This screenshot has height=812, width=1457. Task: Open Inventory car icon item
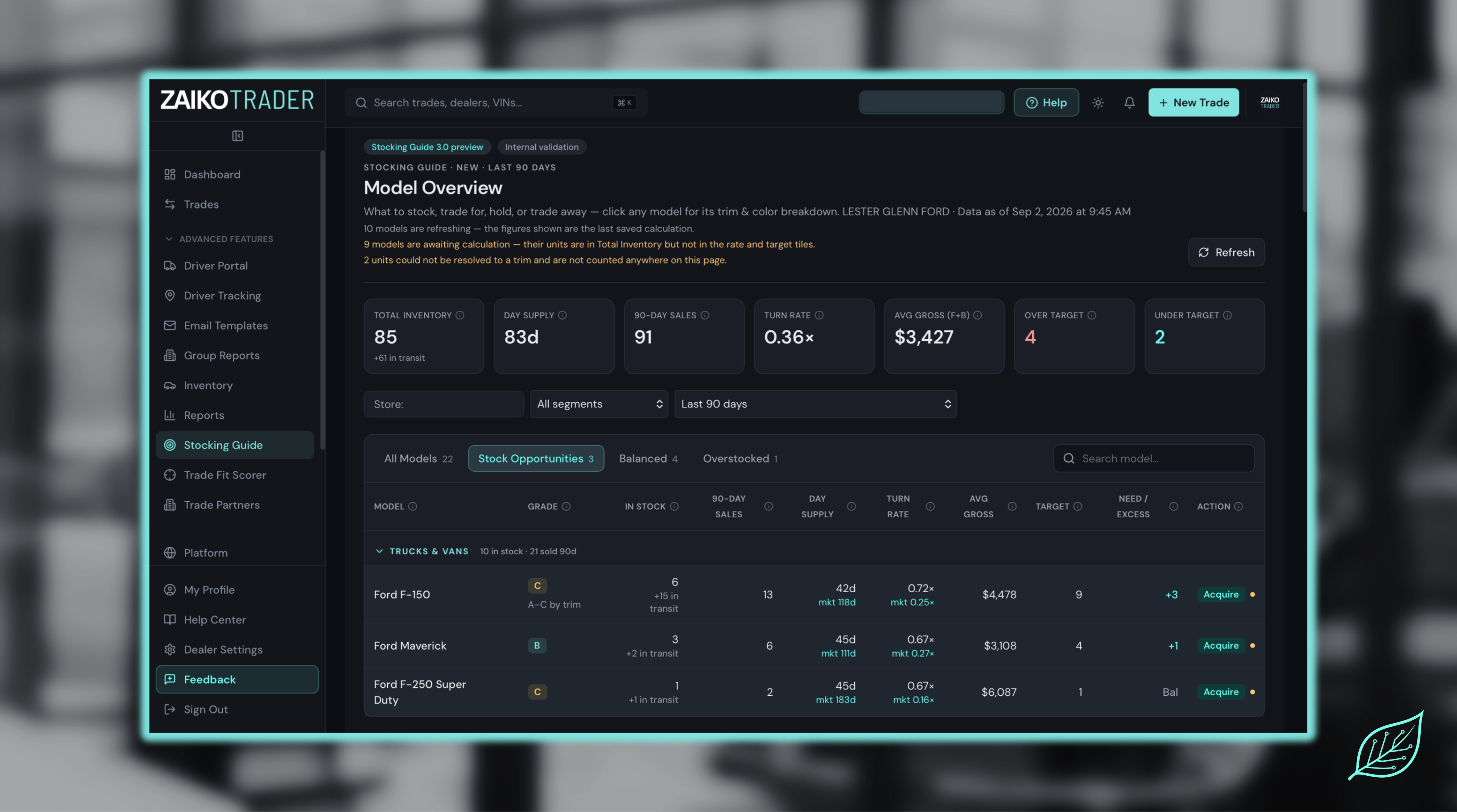tap(235, 385)
